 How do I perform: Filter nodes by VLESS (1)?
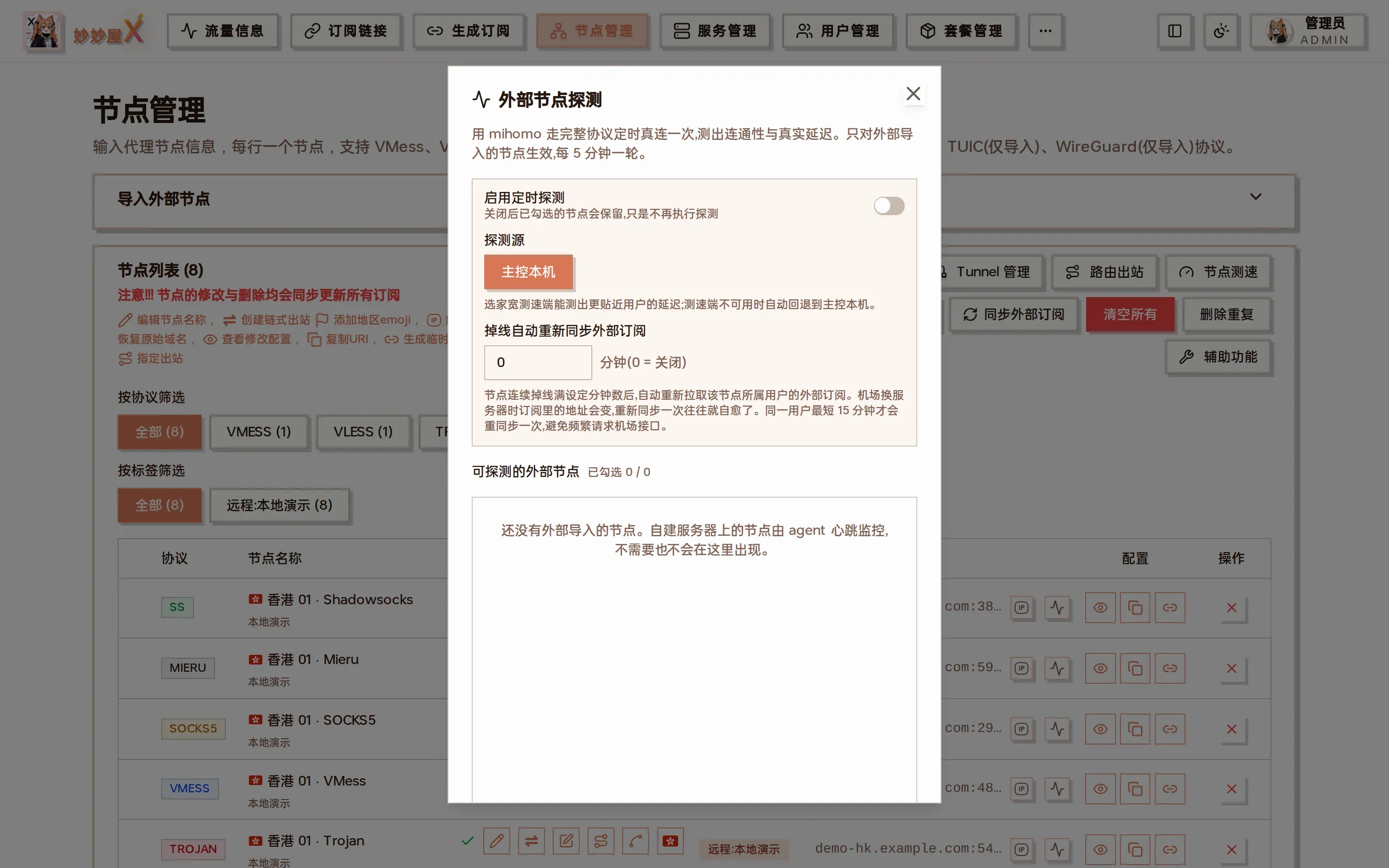(363, 432)
